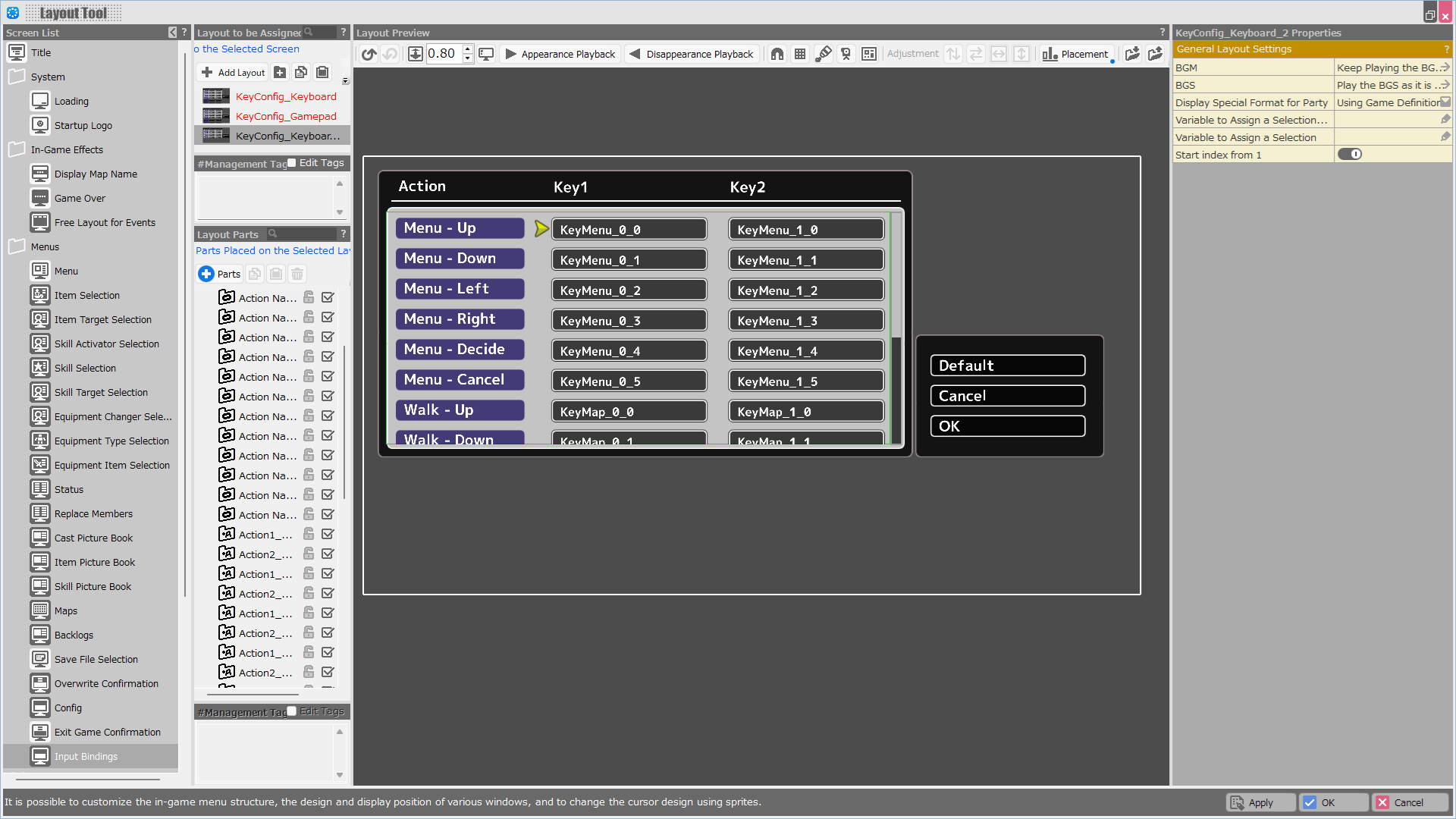Click the fit-to-screen icon near the zoom field
The height and width of the screenshot is (819, 1456).
(415, 54)
